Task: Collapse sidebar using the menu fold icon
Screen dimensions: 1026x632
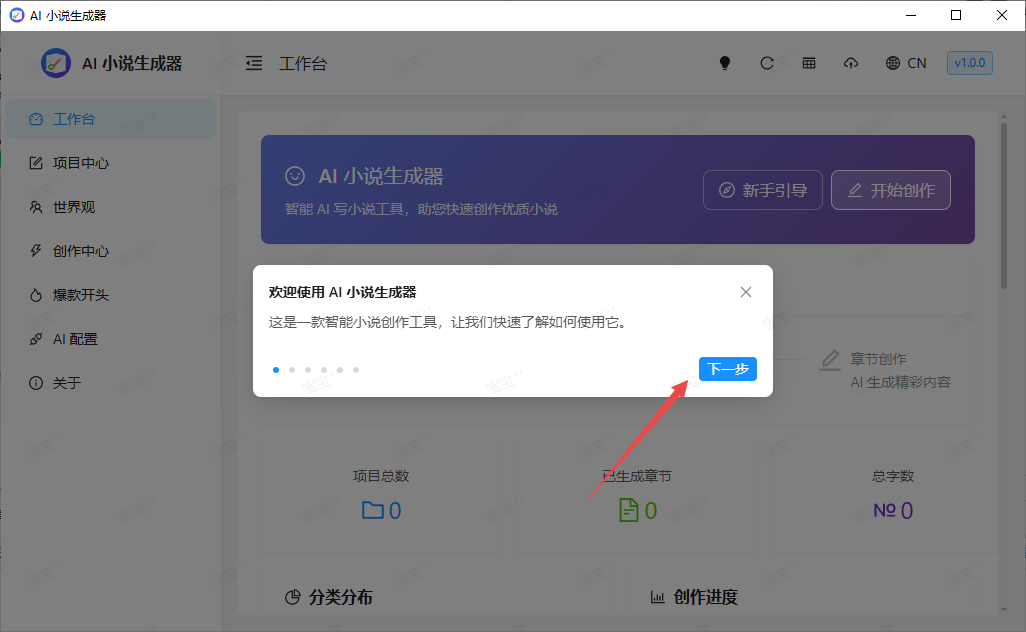Action: click(254, 63)
